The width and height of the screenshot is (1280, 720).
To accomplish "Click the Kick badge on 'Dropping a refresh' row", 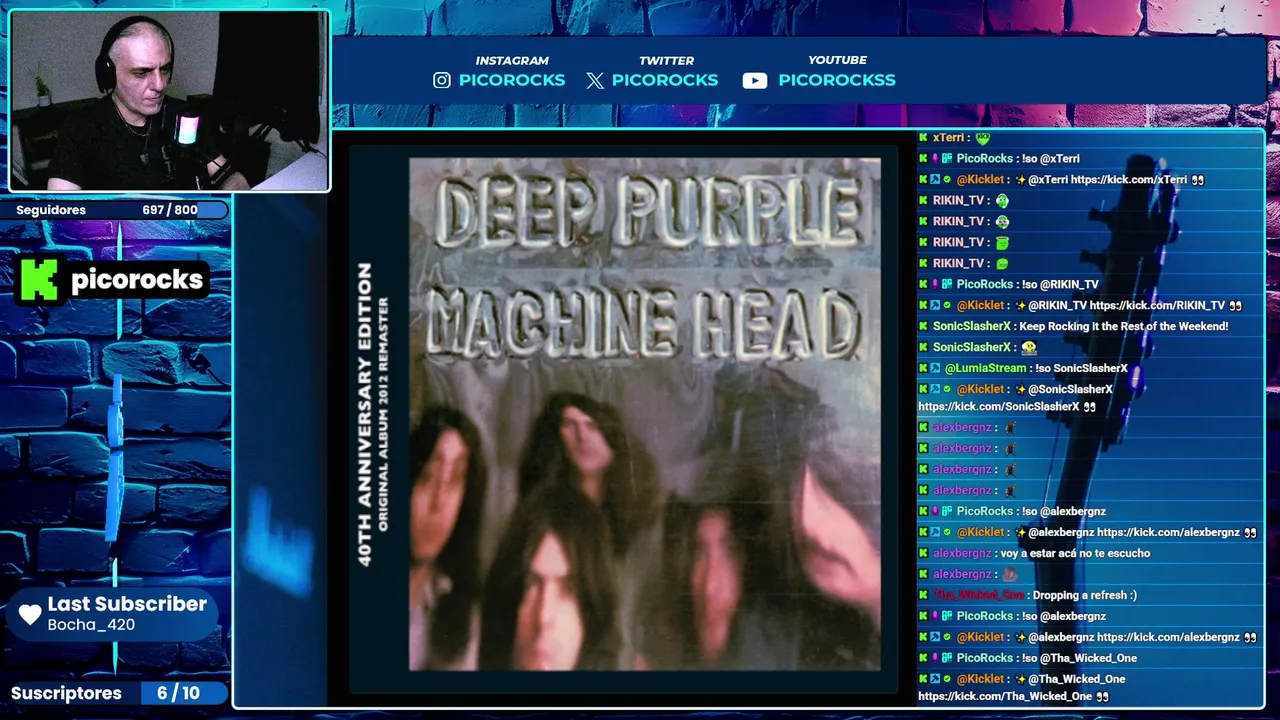I will [924, 596].
